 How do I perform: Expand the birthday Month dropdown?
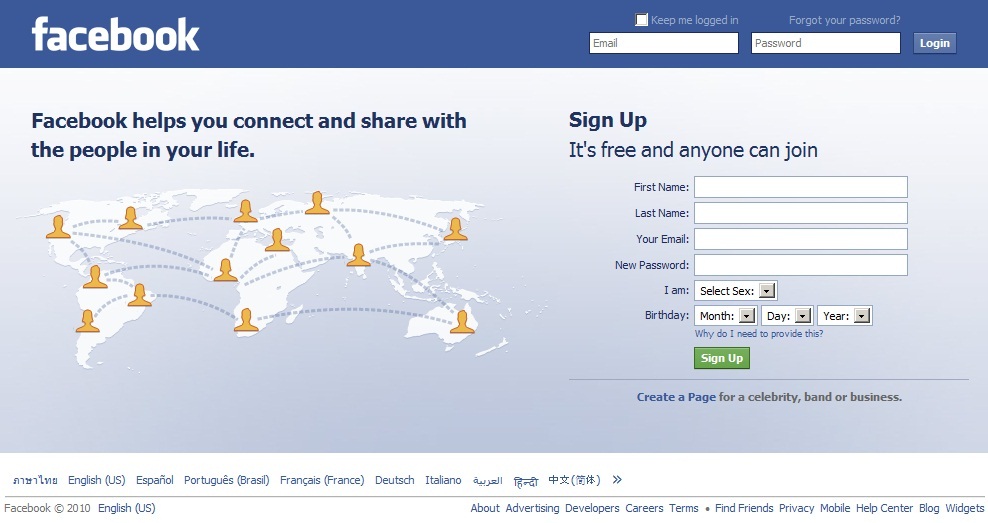pos(725,316)
